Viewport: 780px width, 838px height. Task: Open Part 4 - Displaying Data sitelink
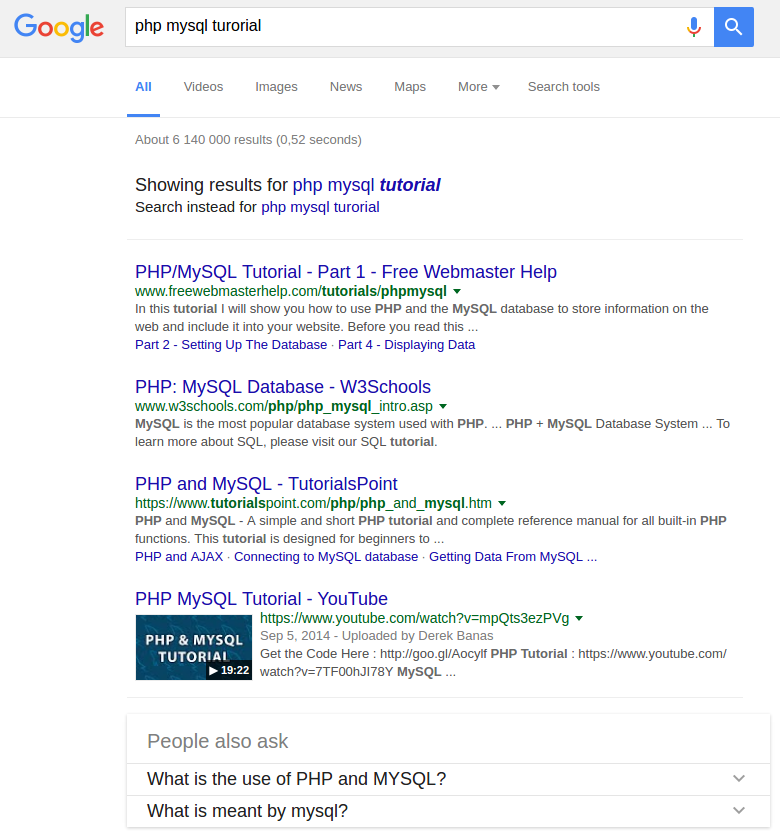point(406,345)
